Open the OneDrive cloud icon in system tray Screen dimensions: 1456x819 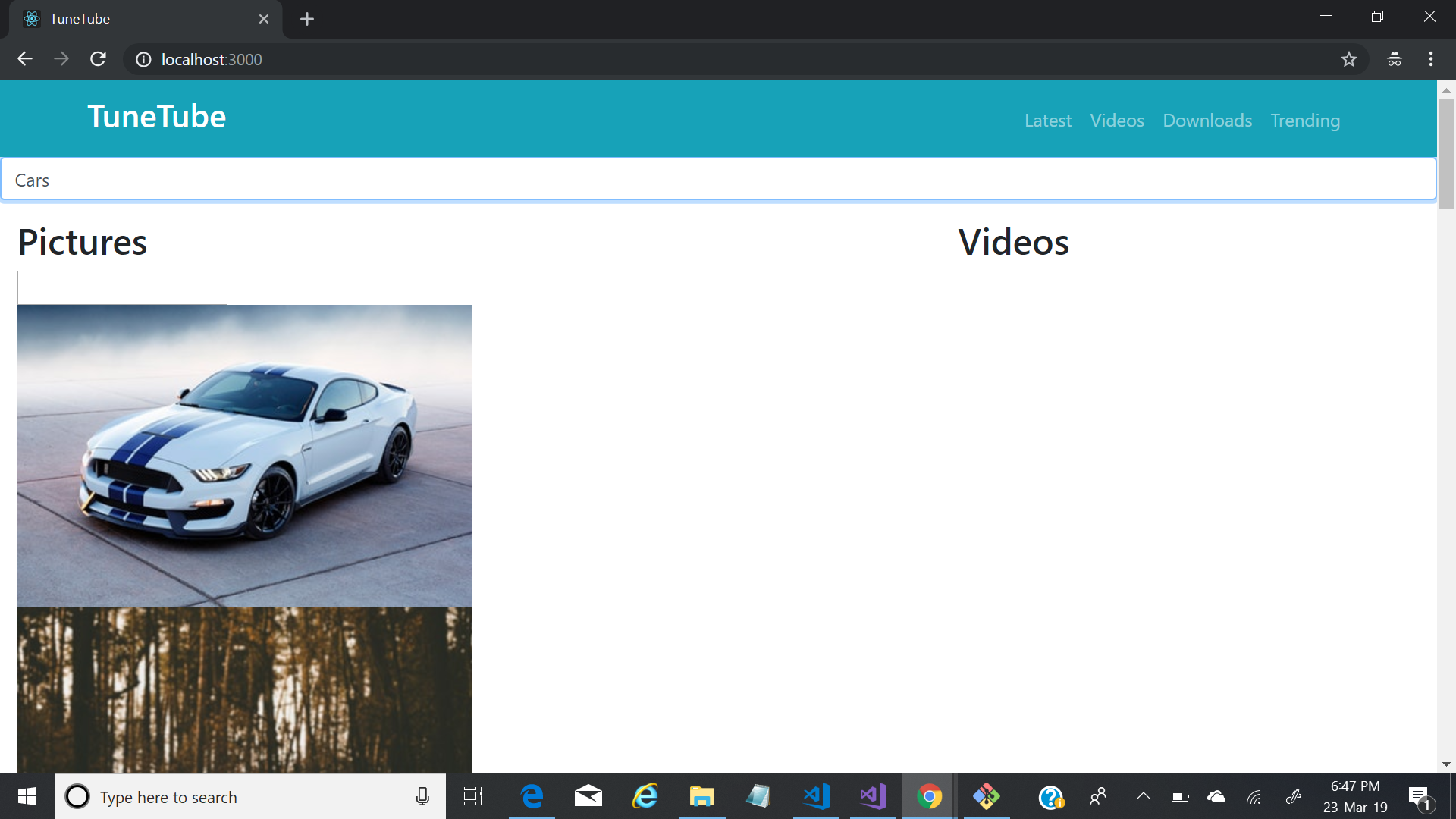[1216, 796]
